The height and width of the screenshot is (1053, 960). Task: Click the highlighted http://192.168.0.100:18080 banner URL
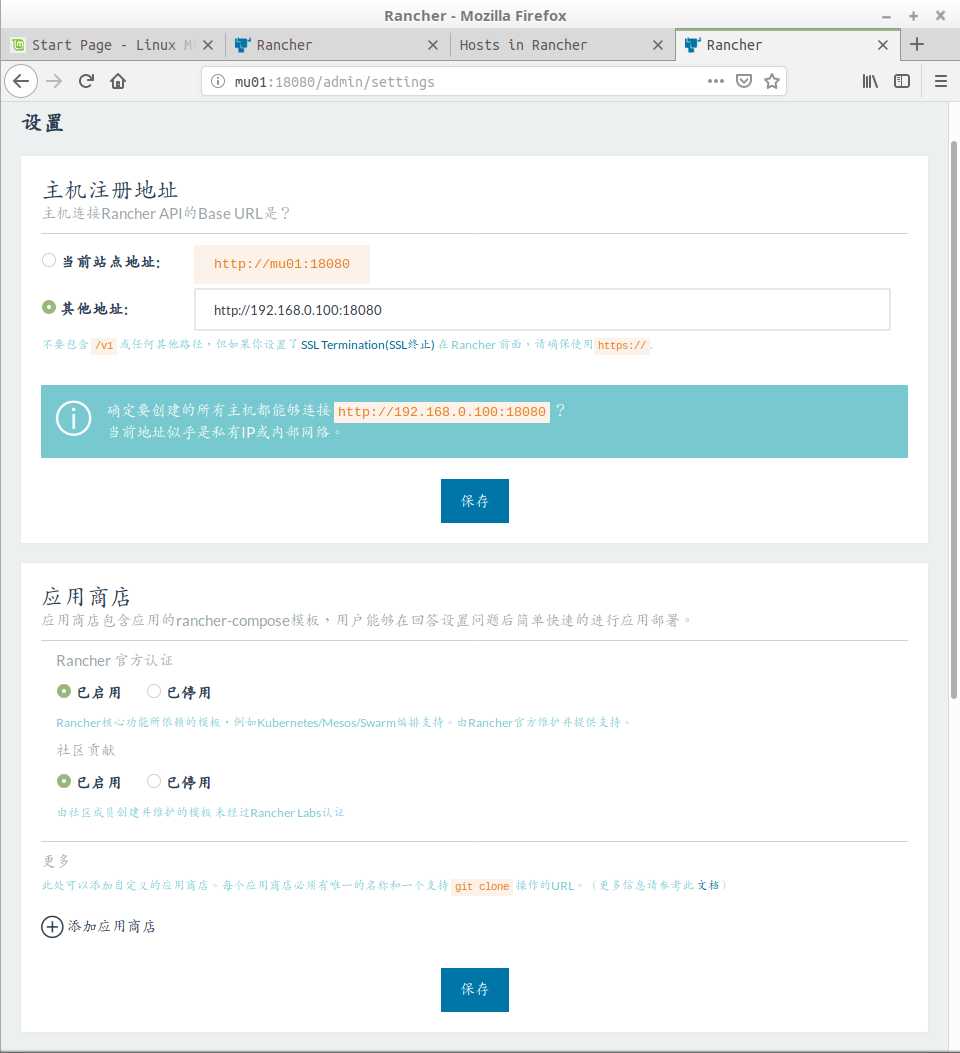(x=442, y=412)
